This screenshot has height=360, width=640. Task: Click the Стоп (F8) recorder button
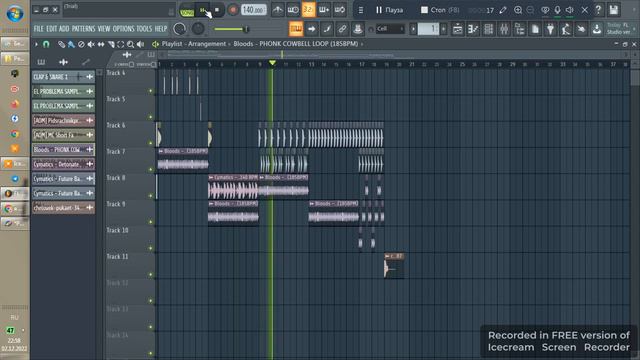[x=440, y=10]
